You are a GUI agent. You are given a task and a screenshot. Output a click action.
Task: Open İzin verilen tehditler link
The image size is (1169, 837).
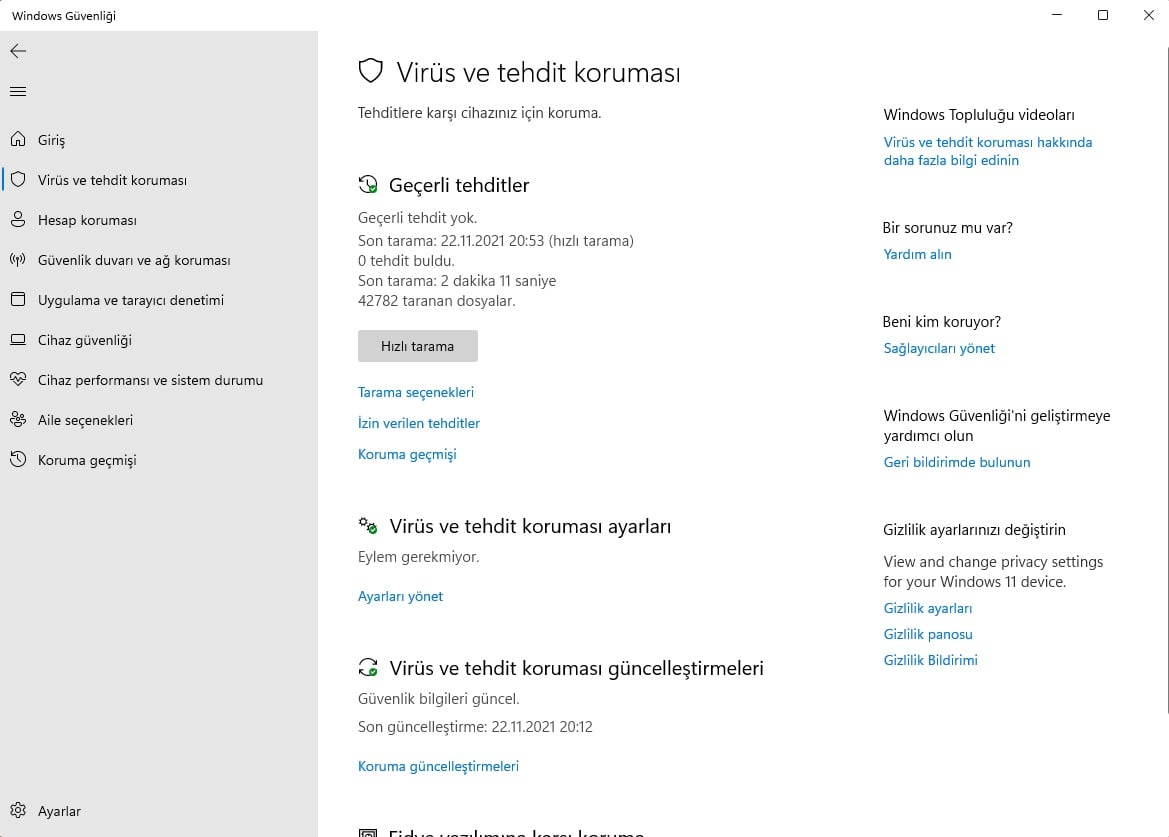tap(419, 423)
